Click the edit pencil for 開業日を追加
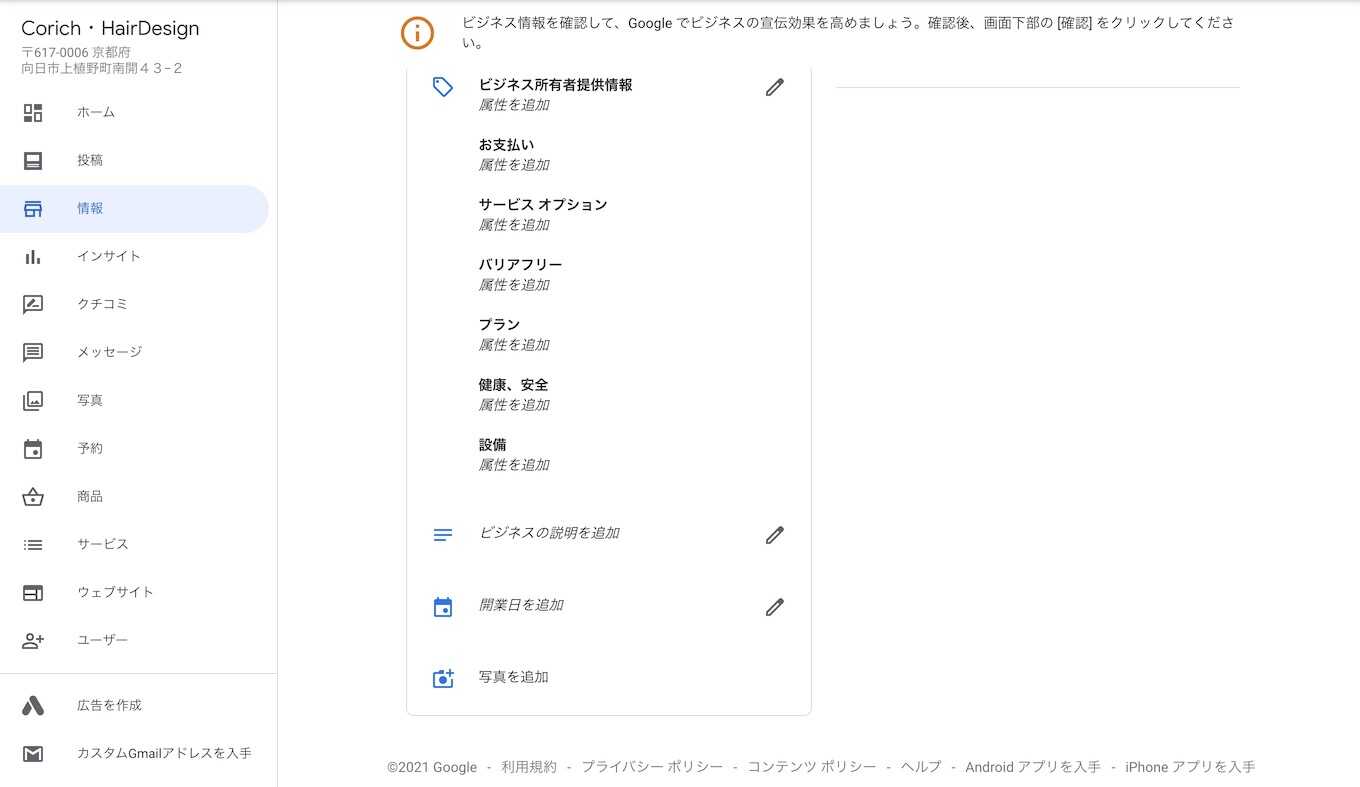1360x787 pixels. click(x=774, y=607)
